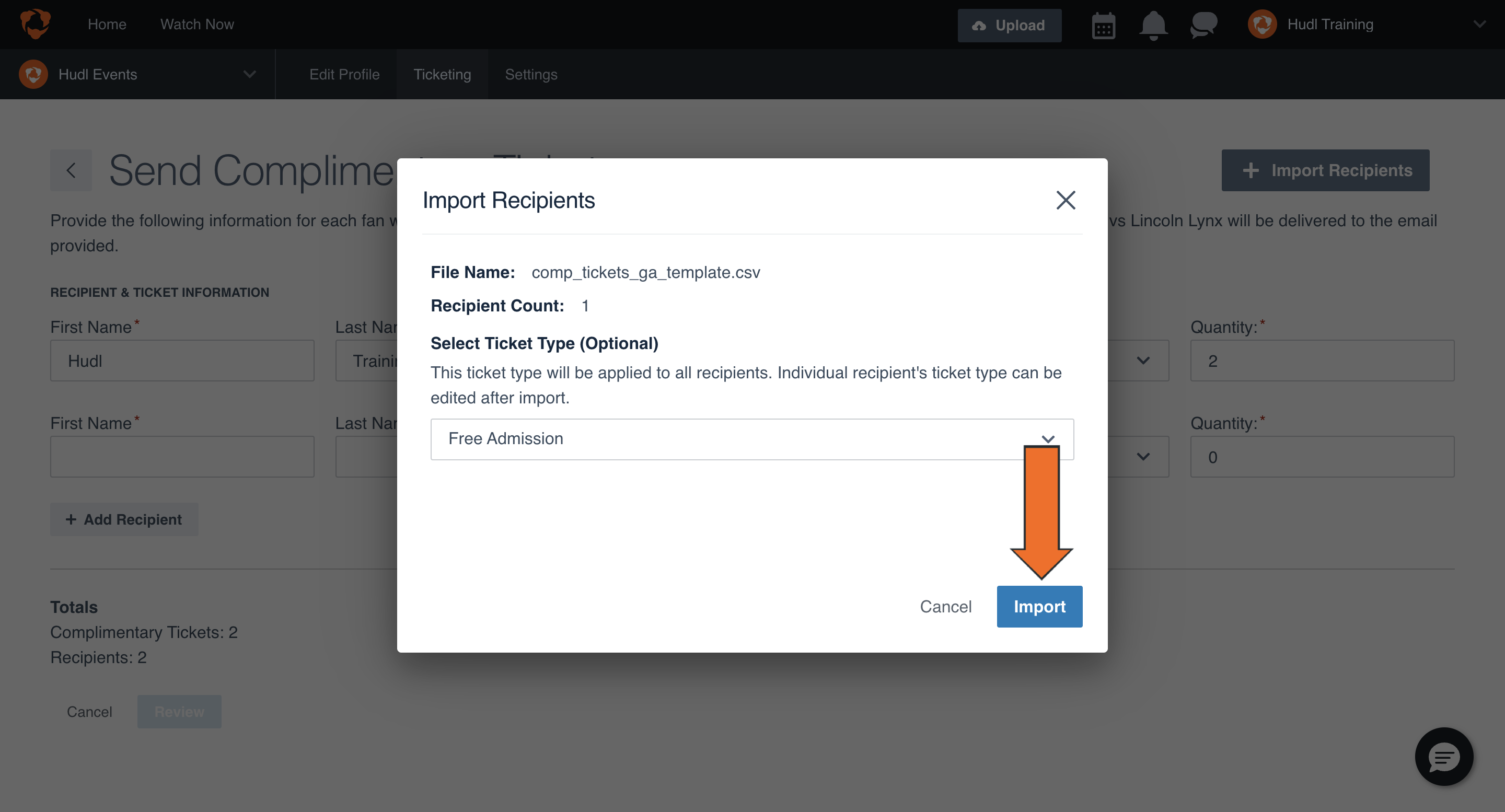This screenshot has height=812, width=1505.
Task: Click the Hudl Training avatar icon
Action: (x=1262, y=25)
